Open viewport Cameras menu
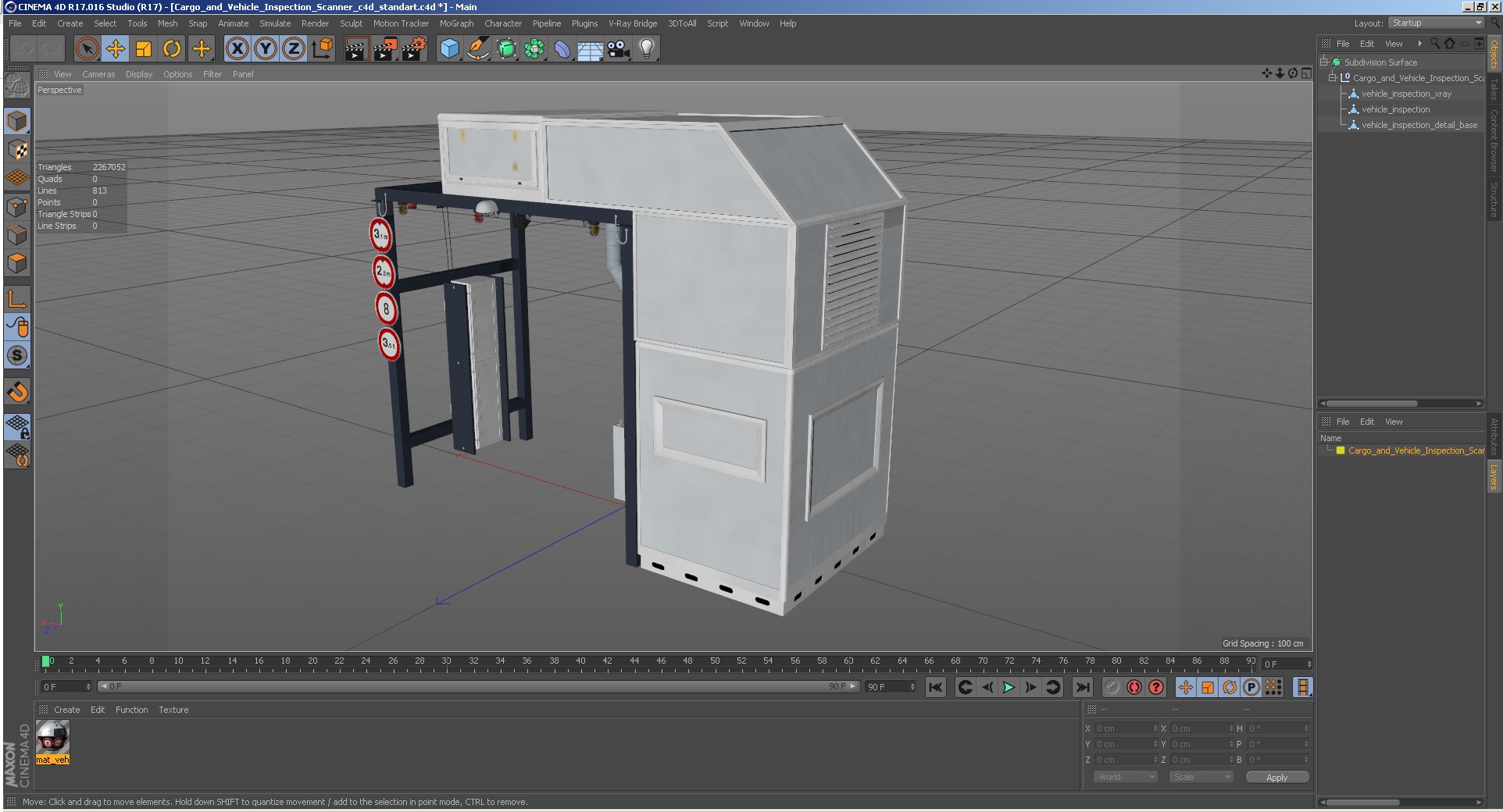The image size is (1503, 812). (98, 74)
